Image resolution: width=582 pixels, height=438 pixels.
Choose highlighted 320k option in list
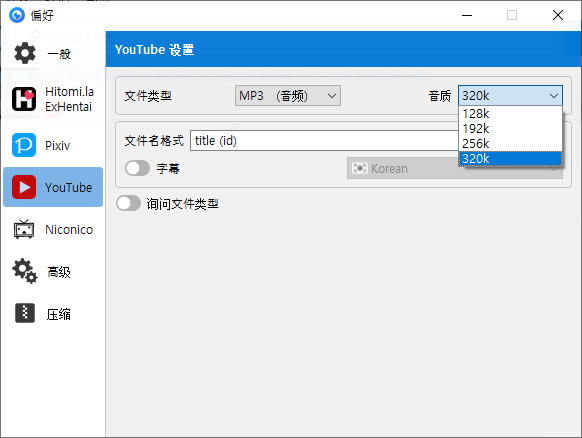[x=510, y=158]
